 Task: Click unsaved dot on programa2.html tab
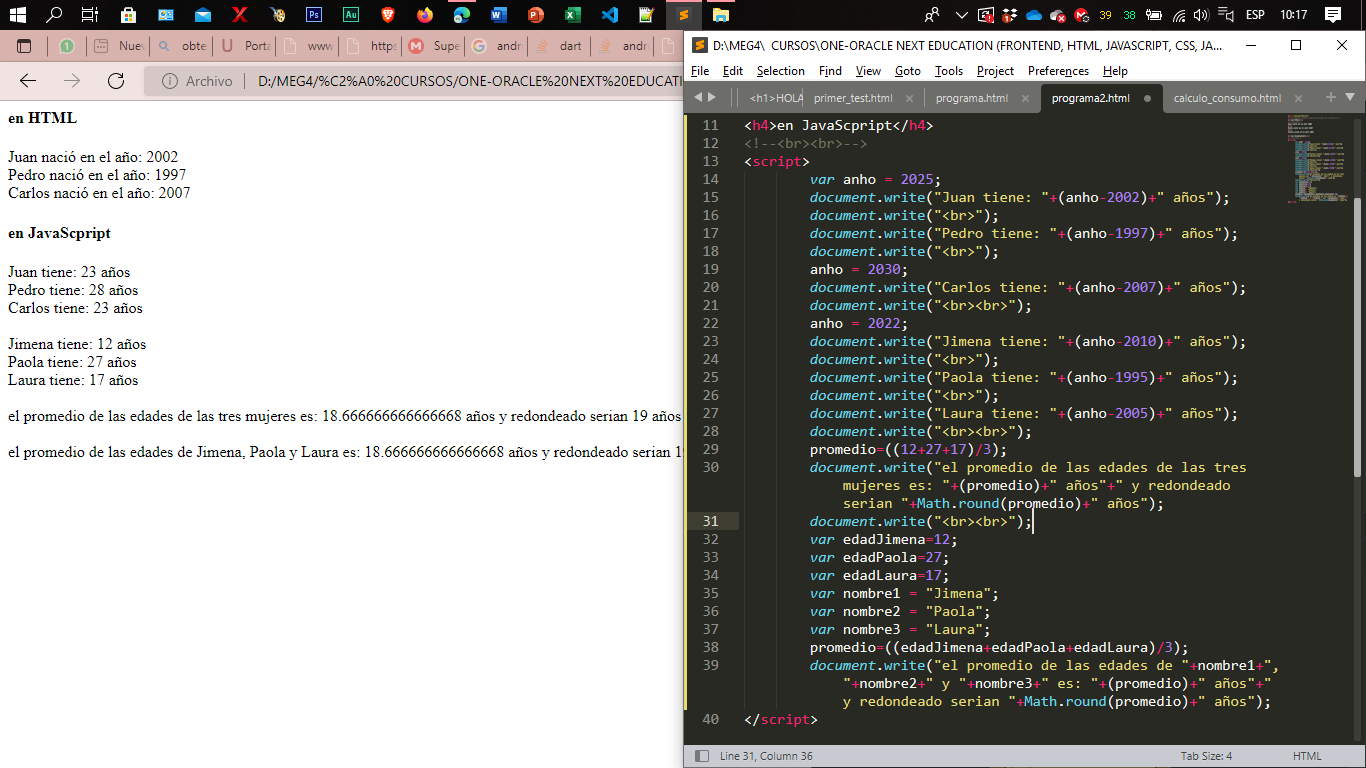click(x=1147, y=98)
